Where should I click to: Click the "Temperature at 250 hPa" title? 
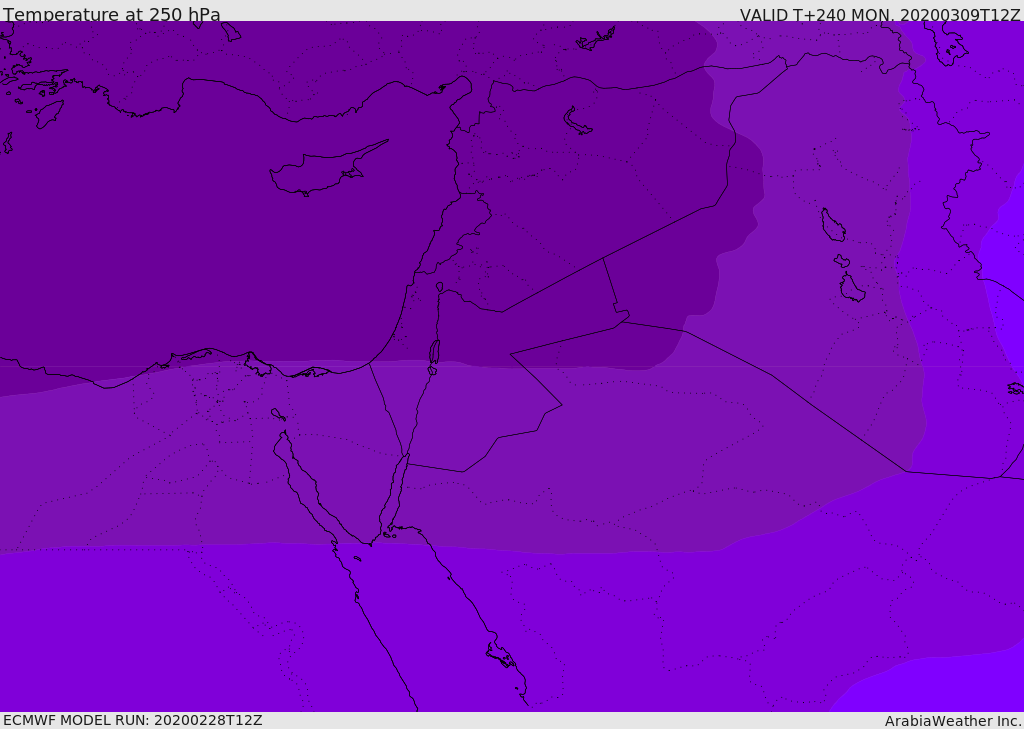pyautogui.click(x=112, y=15)
